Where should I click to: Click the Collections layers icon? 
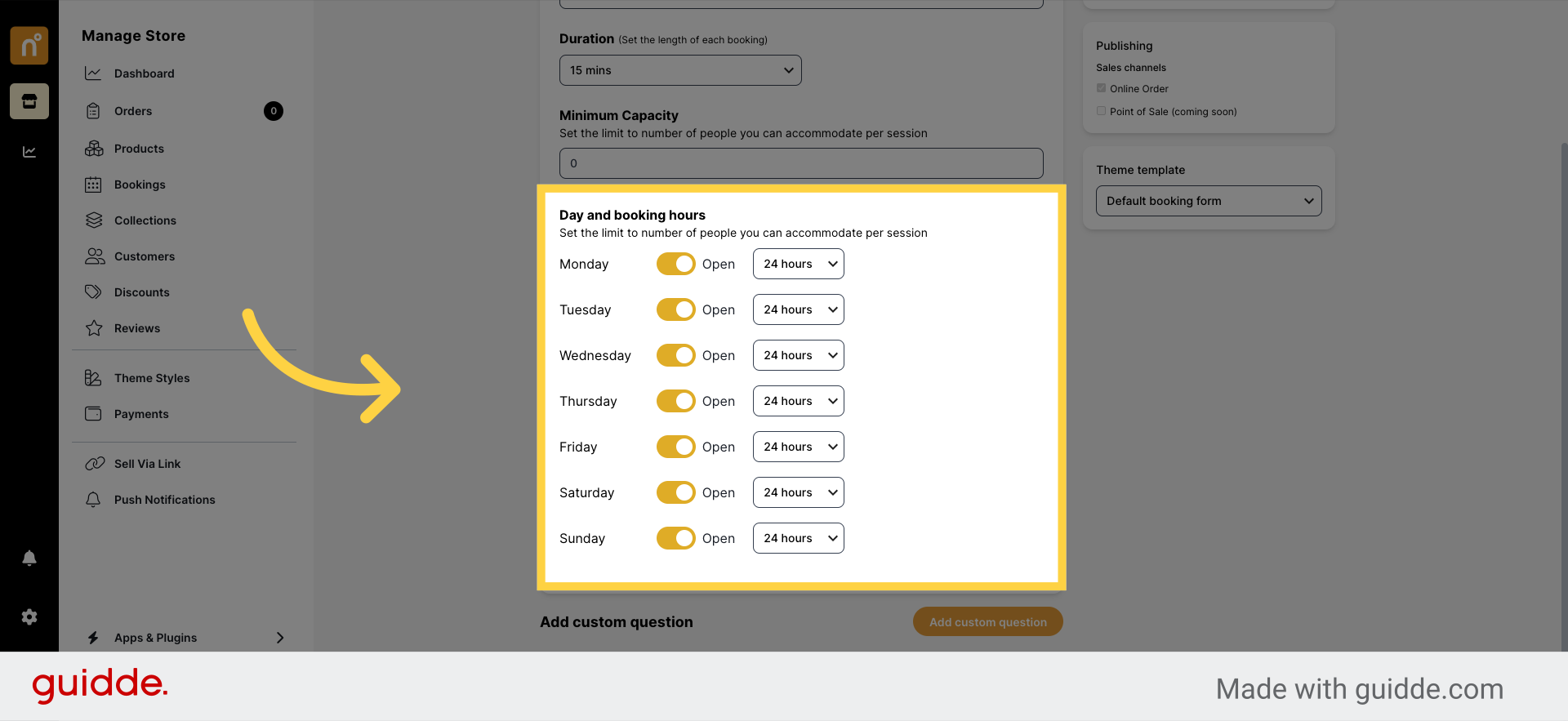94,220
